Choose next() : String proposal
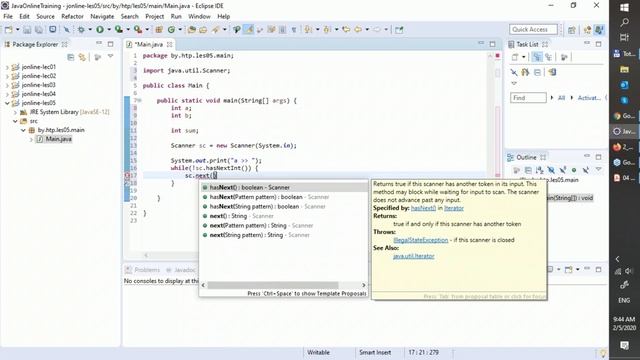This screenshot has height=360, width=640. click(x=284, y=216)
